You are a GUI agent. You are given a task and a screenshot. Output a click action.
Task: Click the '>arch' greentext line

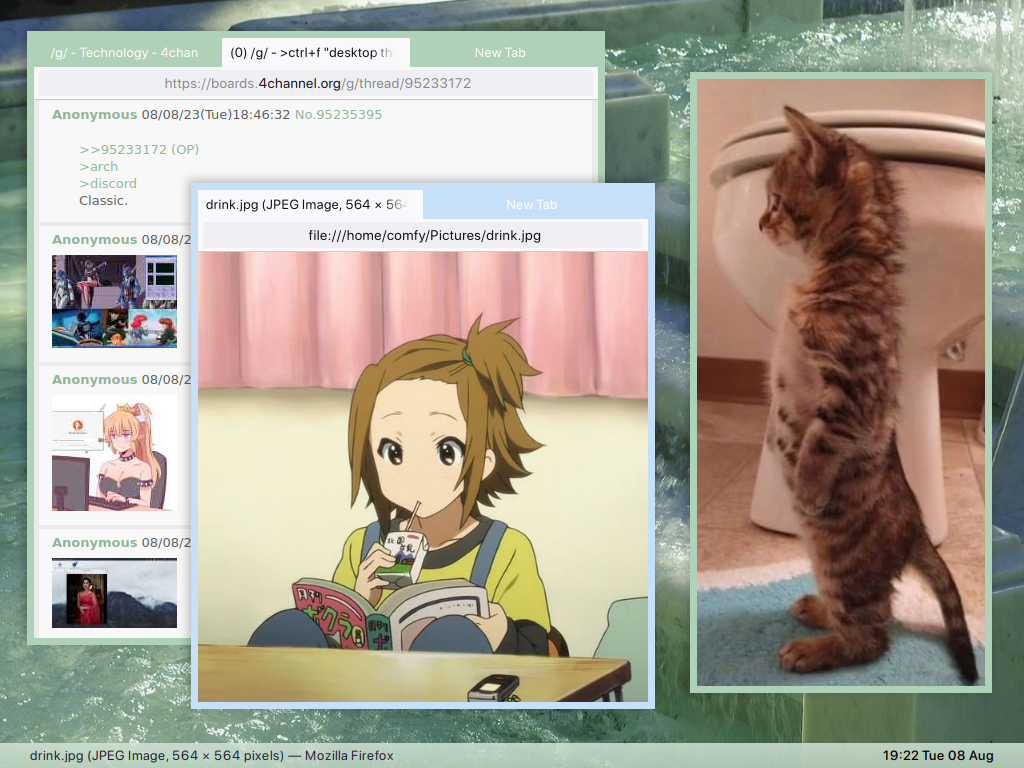click(x=99, y=167)
